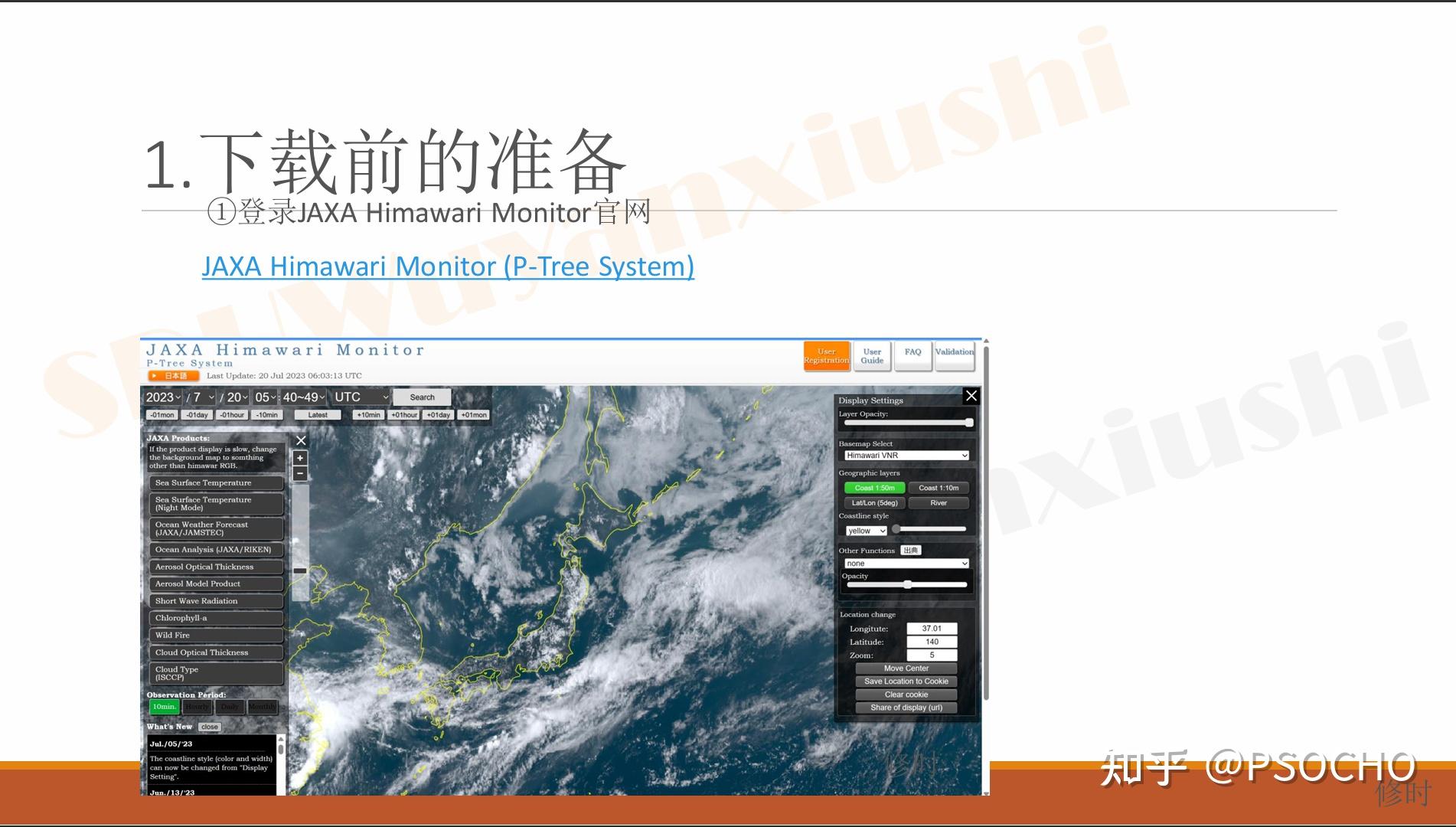Open the Validation page
Viewport: 1456px width, 827px height.
coord(955,352)
